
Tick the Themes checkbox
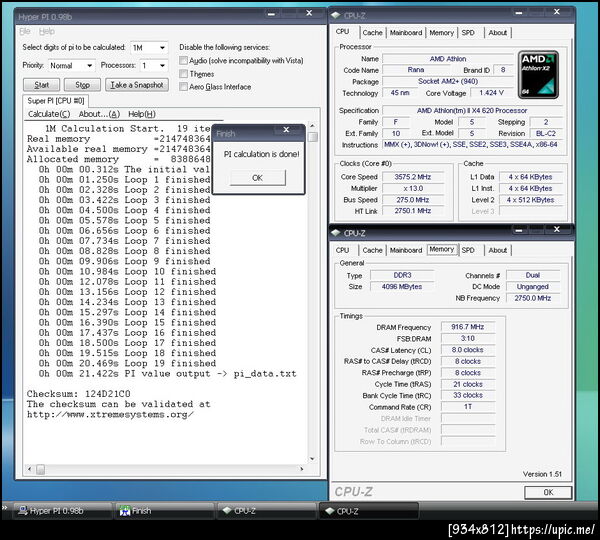[x=184, y=73]
